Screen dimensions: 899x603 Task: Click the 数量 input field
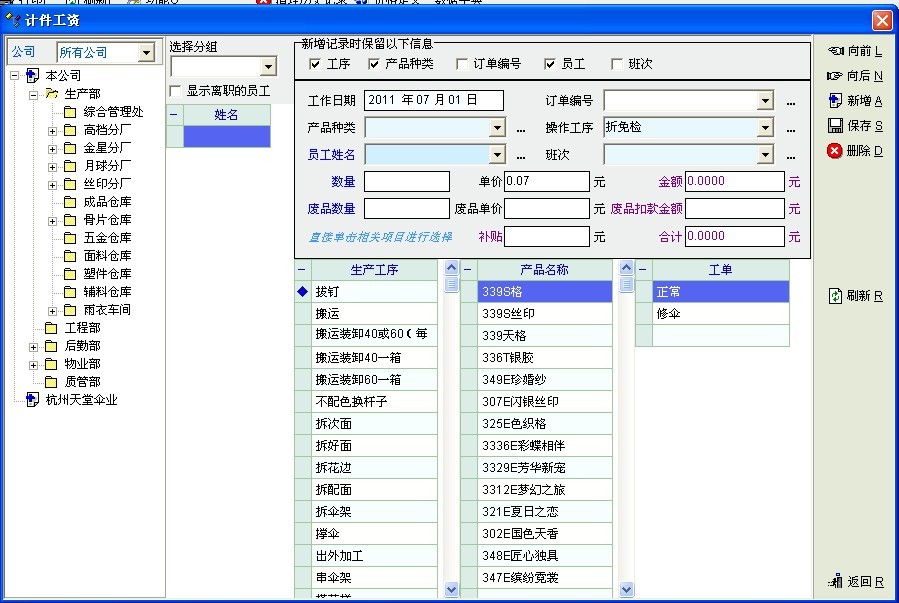point(406,182)
